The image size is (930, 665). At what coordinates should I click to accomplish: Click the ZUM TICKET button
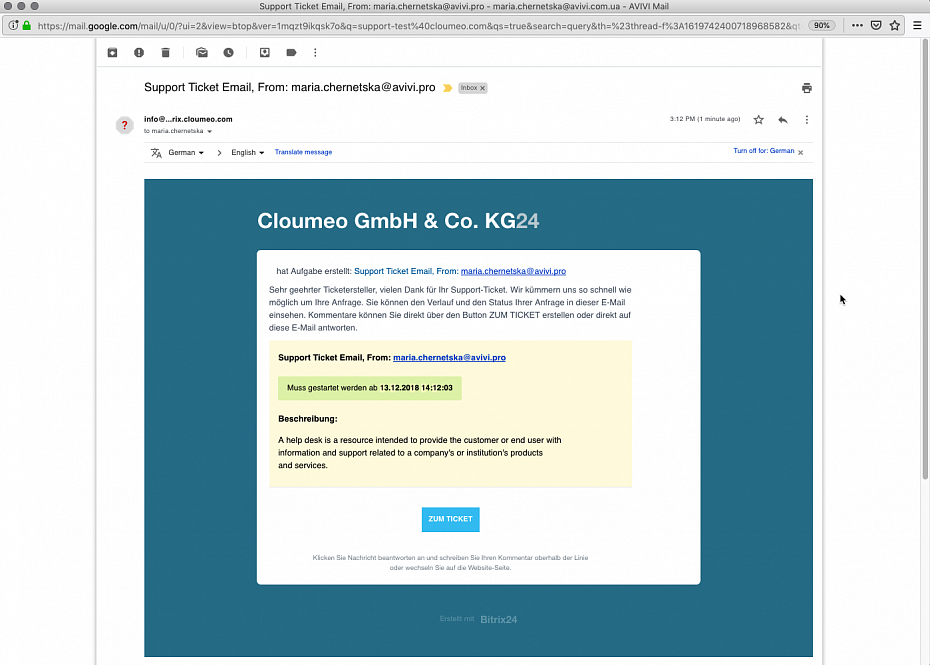click(451, 520)
